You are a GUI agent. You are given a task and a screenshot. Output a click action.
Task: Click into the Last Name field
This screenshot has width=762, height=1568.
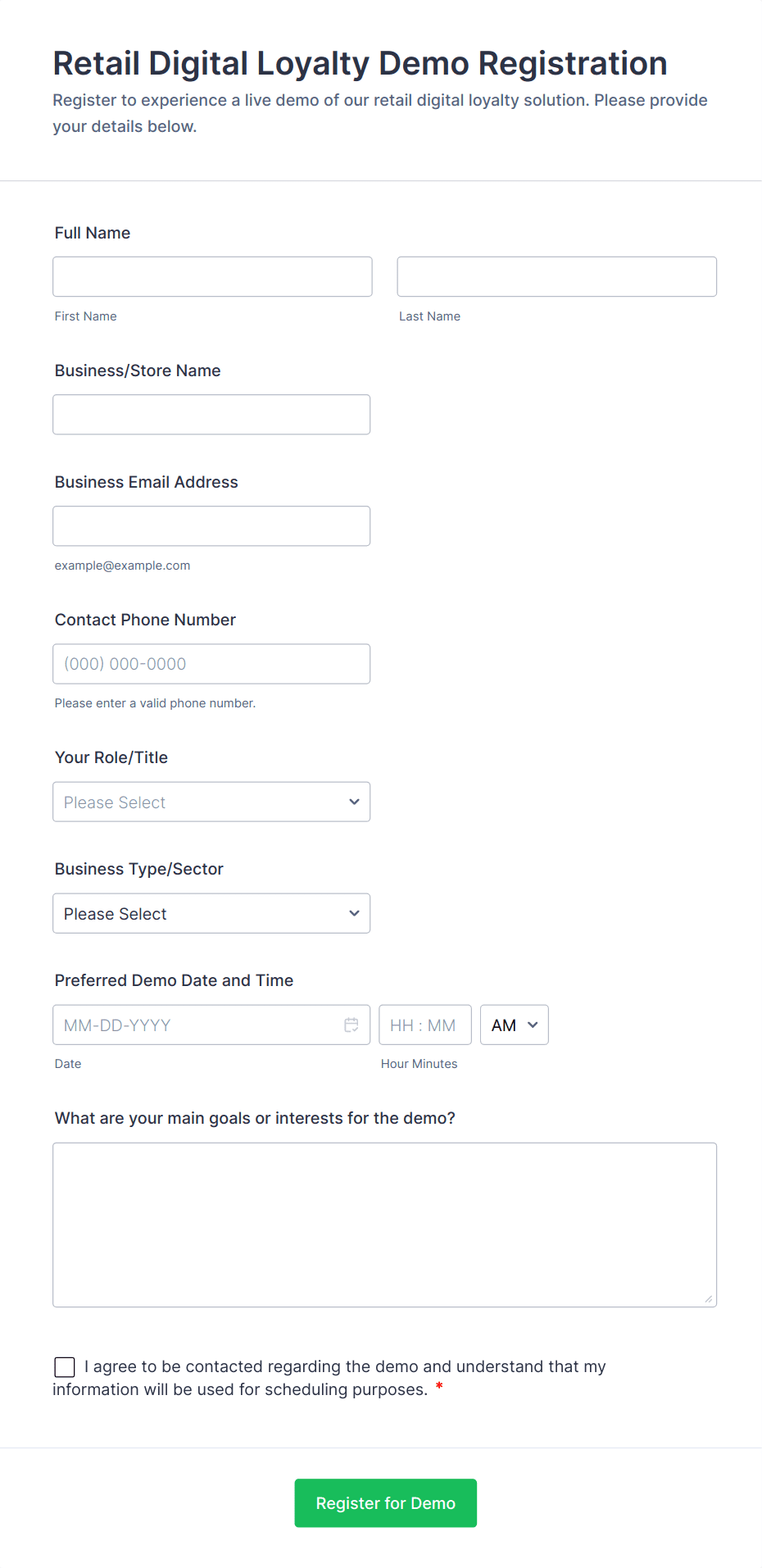[x=556, y=276]
